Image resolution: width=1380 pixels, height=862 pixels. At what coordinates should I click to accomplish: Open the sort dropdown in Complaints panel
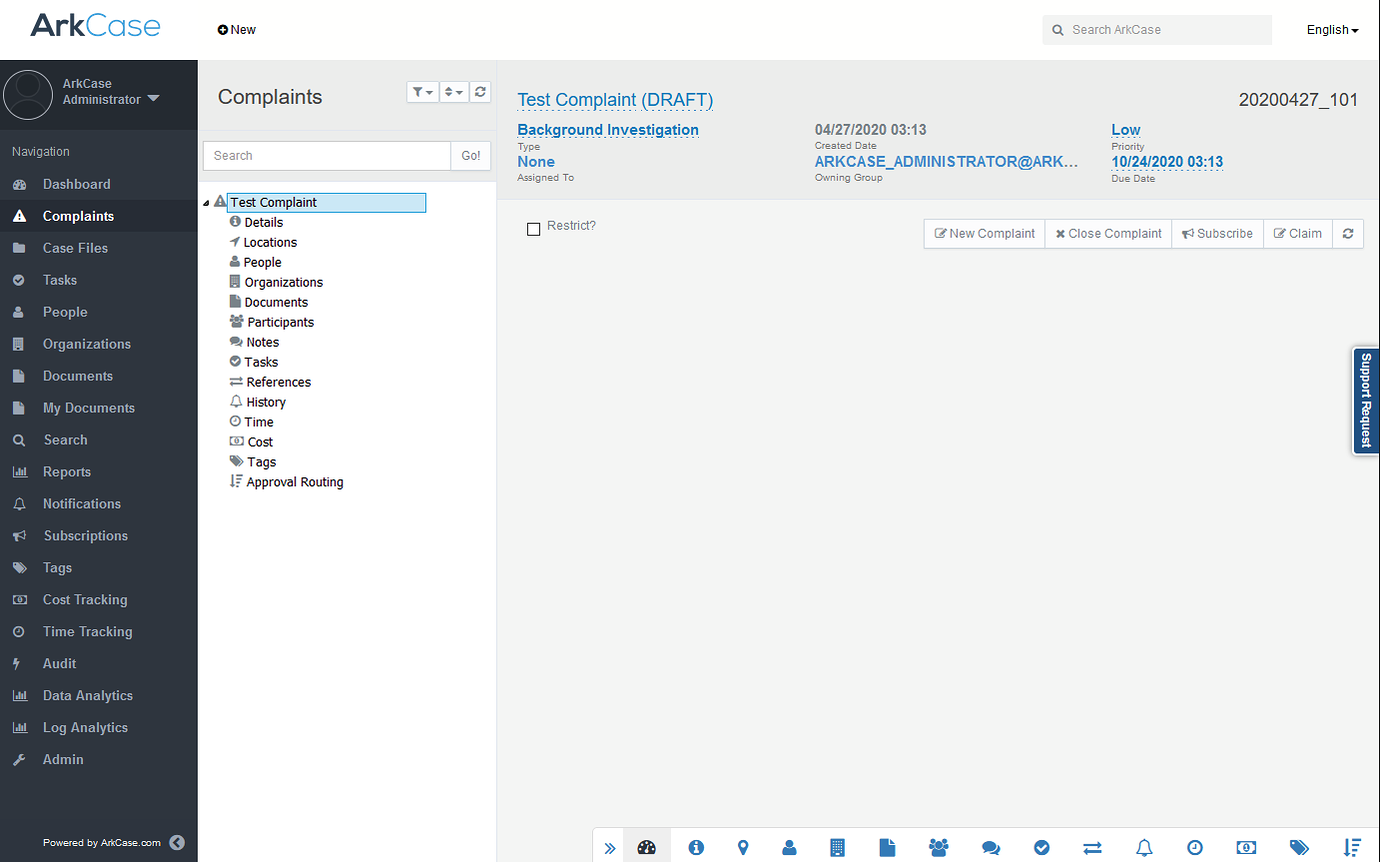[454, 92]
